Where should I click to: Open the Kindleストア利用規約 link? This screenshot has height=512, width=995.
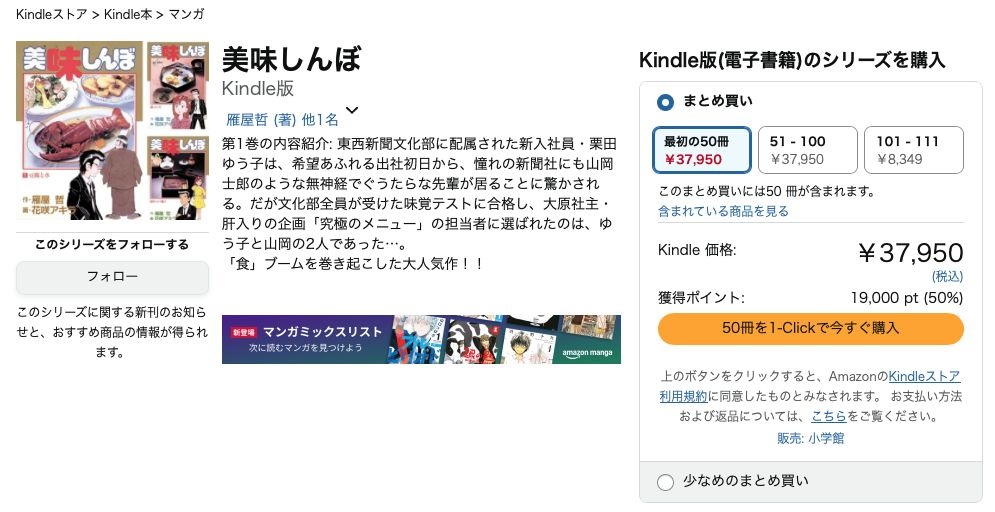pyautogui.click(x=924, y=377)
